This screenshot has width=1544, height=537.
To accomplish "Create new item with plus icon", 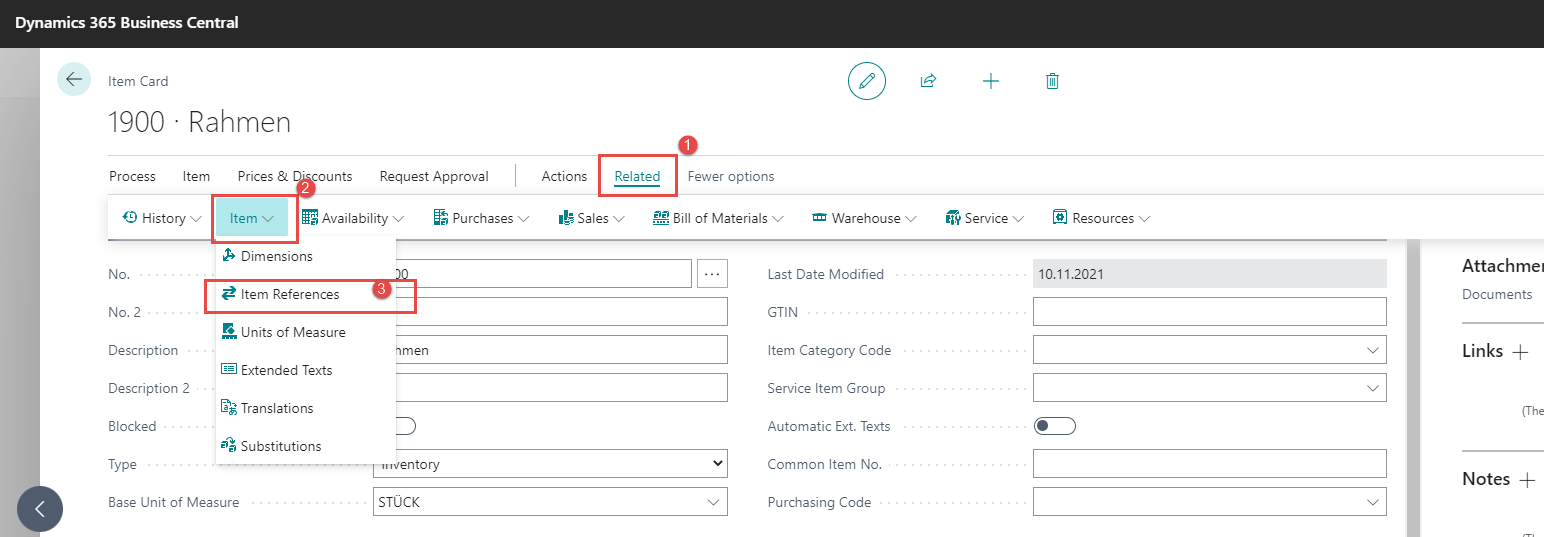I will [x=991, y=81].
